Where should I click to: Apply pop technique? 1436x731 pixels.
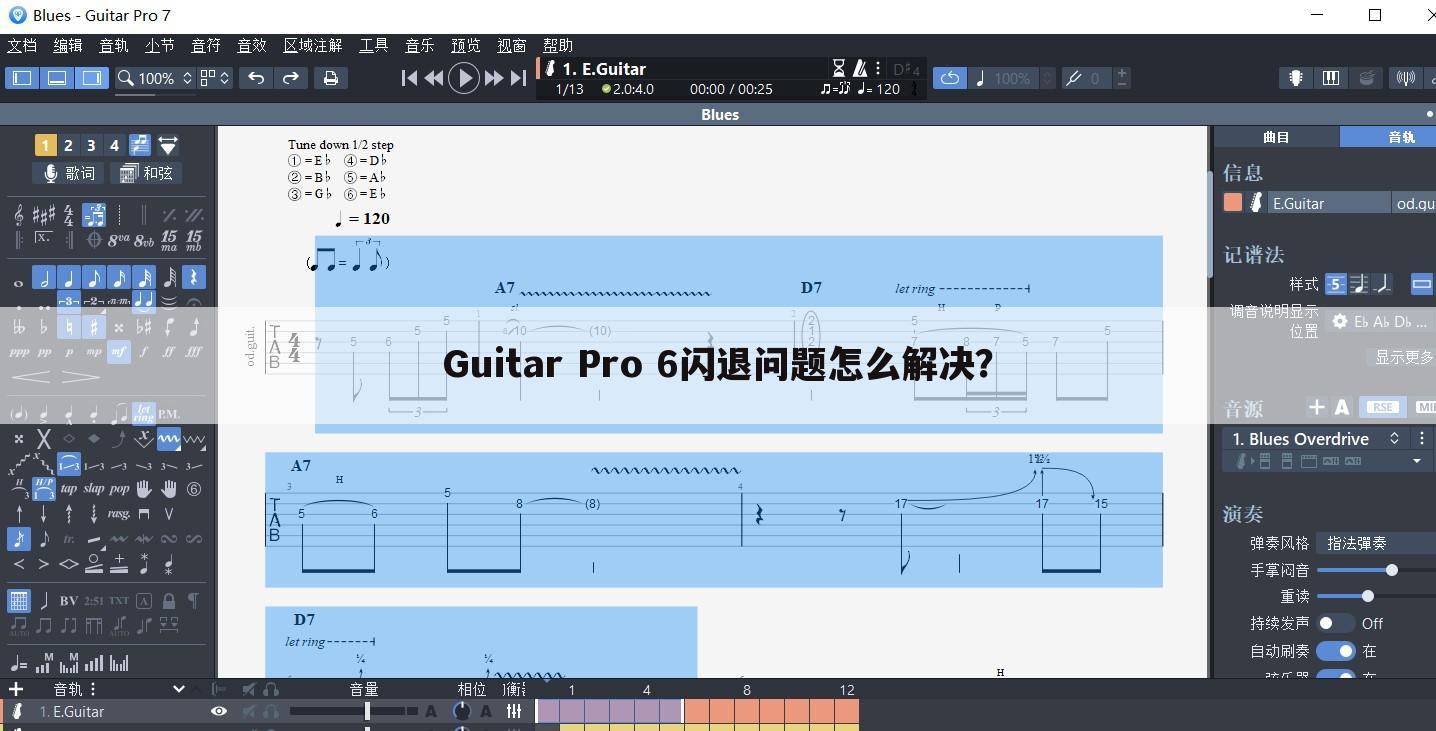tap(119, 489)
